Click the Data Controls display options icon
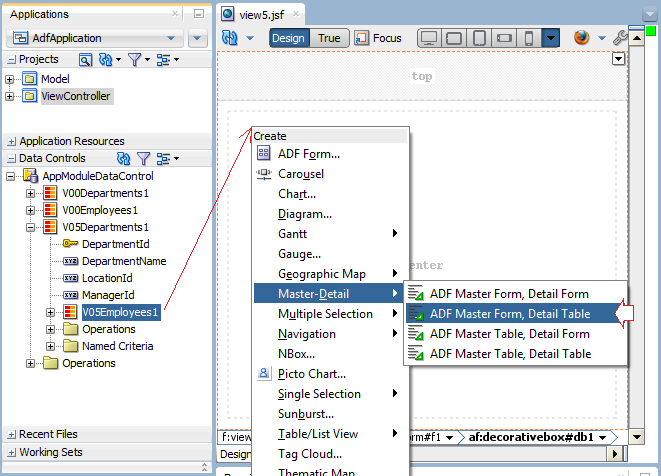Screen dimensions: 661x476 163,159
